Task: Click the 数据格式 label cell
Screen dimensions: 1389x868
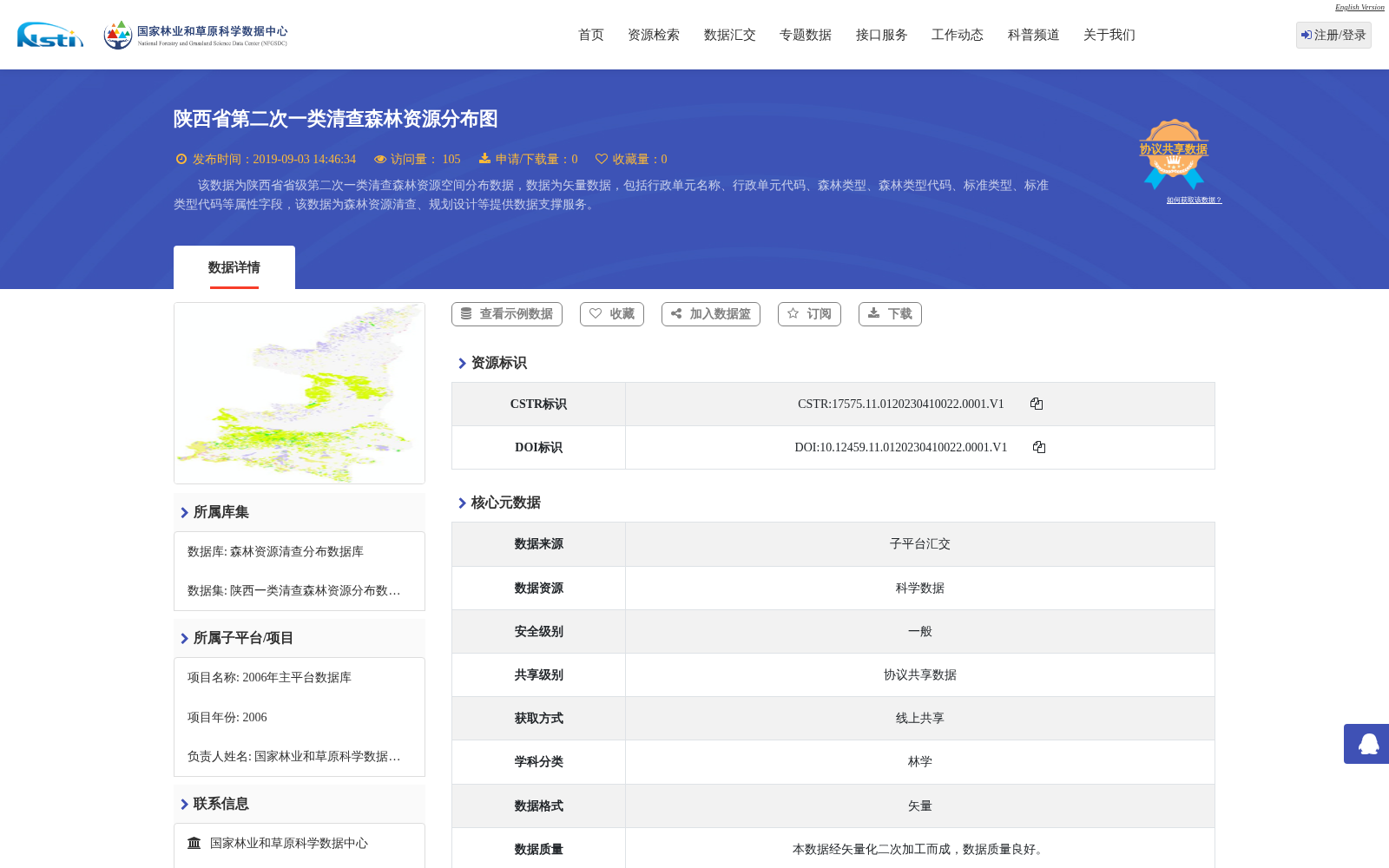Action: coord(538,806)
